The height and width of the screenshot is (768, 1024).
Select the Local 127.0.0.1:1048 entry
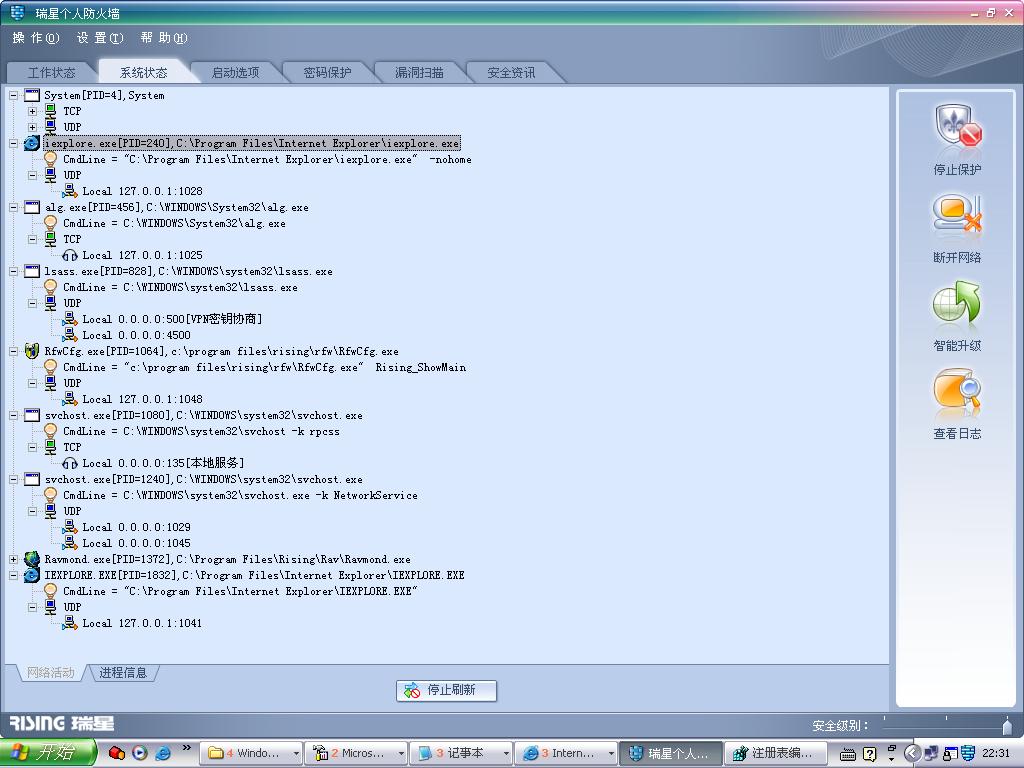pos(142,399)
